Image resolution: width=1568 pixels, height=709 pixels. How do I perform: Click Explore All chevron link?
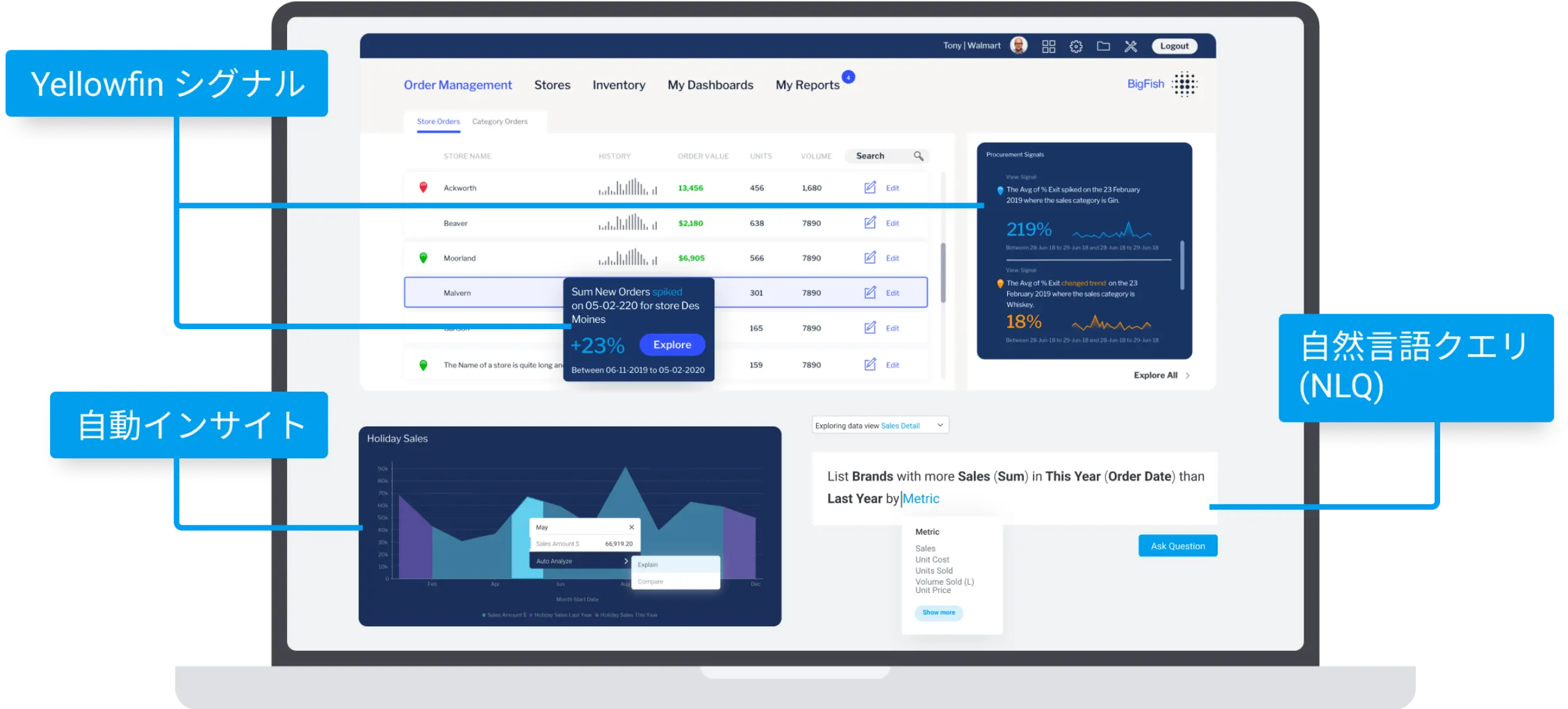(1188, 376)
